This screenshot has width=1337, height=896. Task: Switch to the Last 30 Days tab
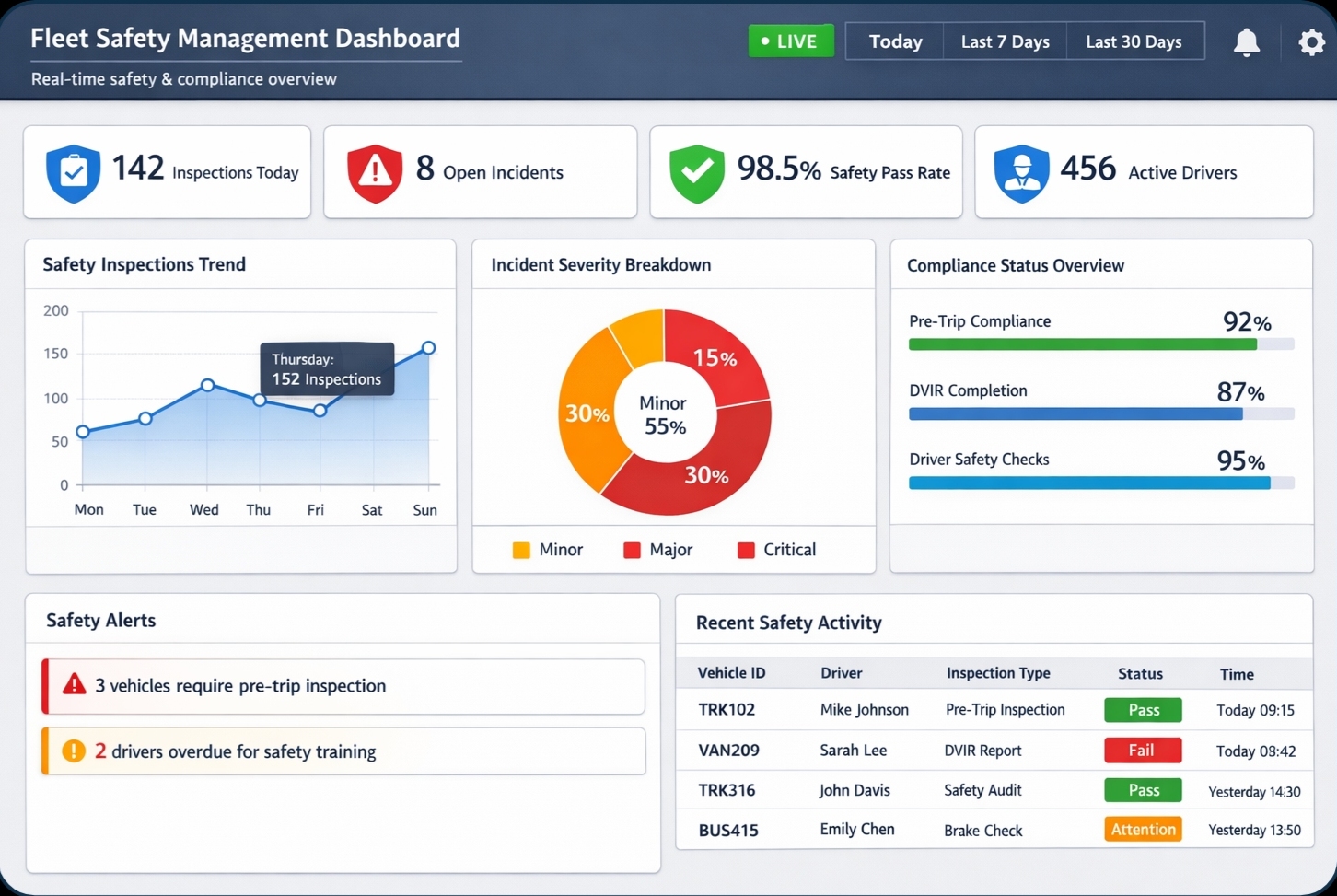(1134, 41)
